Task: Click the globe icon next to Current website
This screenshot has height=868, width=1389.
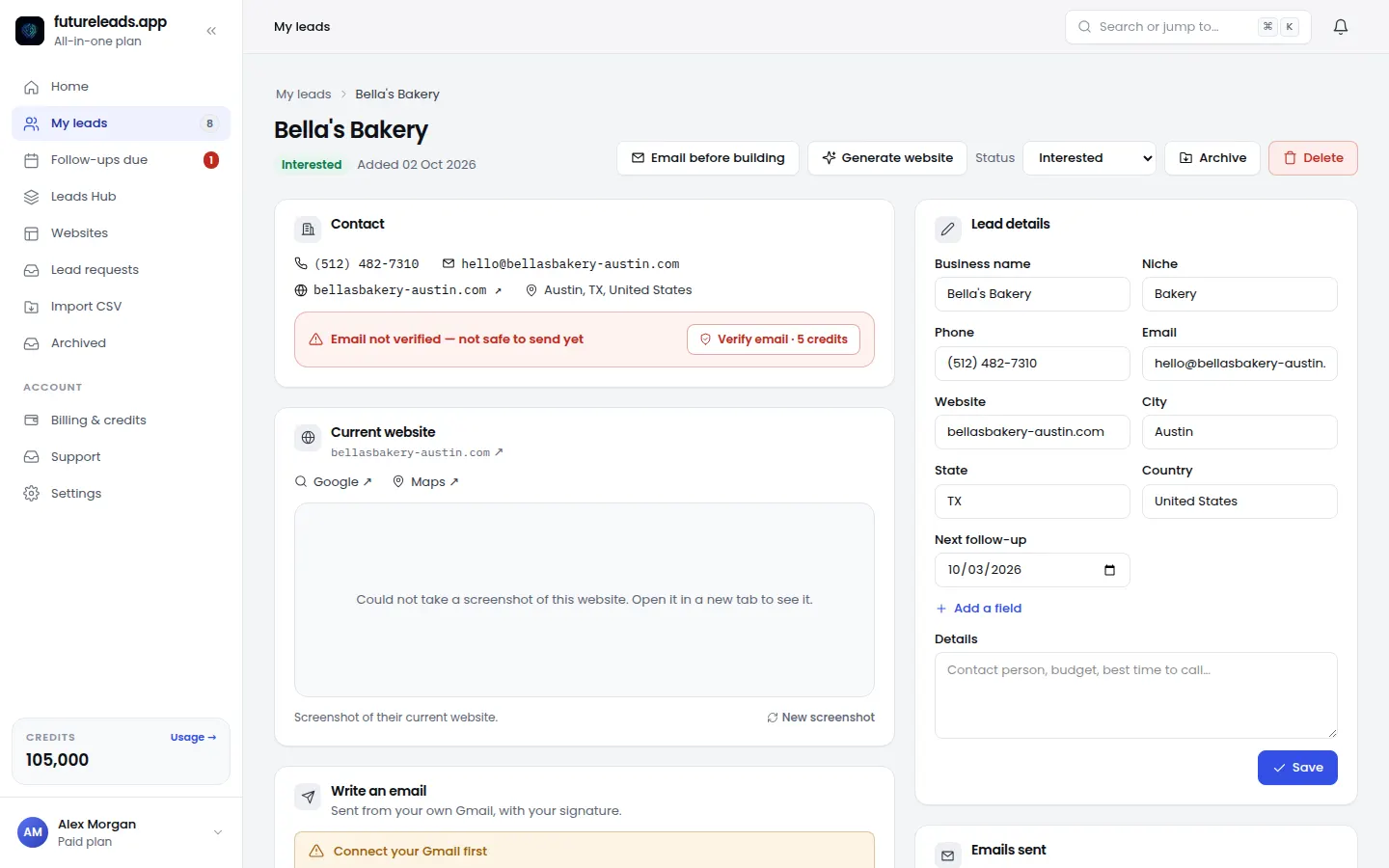Action: click(308, 437)
